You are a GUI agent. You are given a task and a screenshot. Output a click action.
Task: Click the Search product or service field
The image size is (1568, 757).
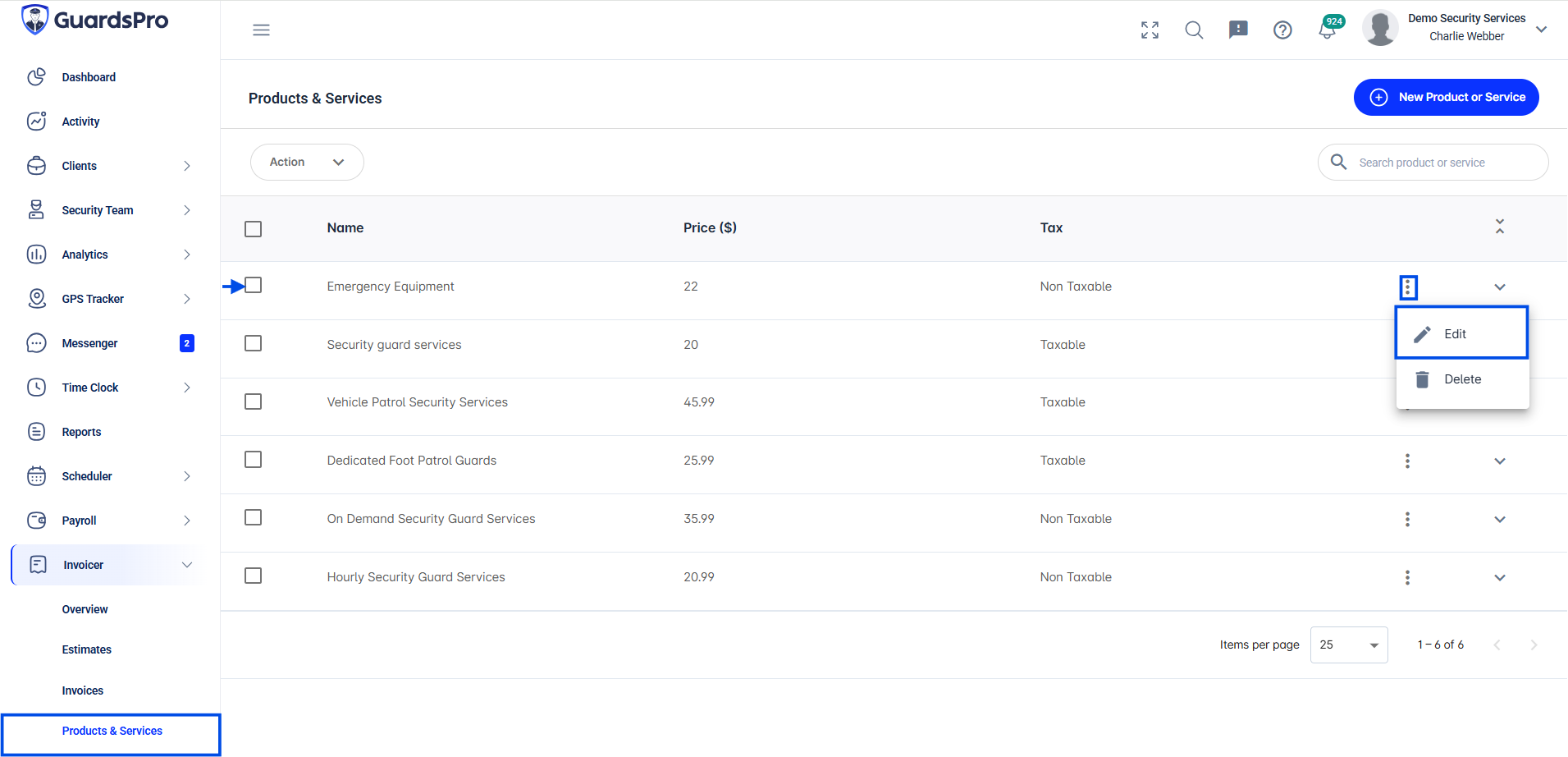(x=1433, y=163)
